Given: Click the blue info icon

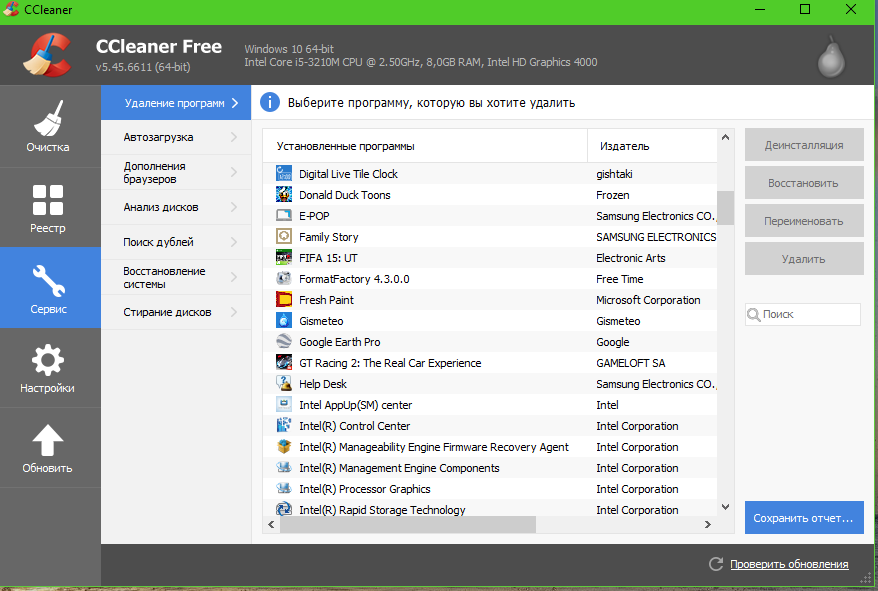Looking at the screenshot, I should [x=270, y=103].
